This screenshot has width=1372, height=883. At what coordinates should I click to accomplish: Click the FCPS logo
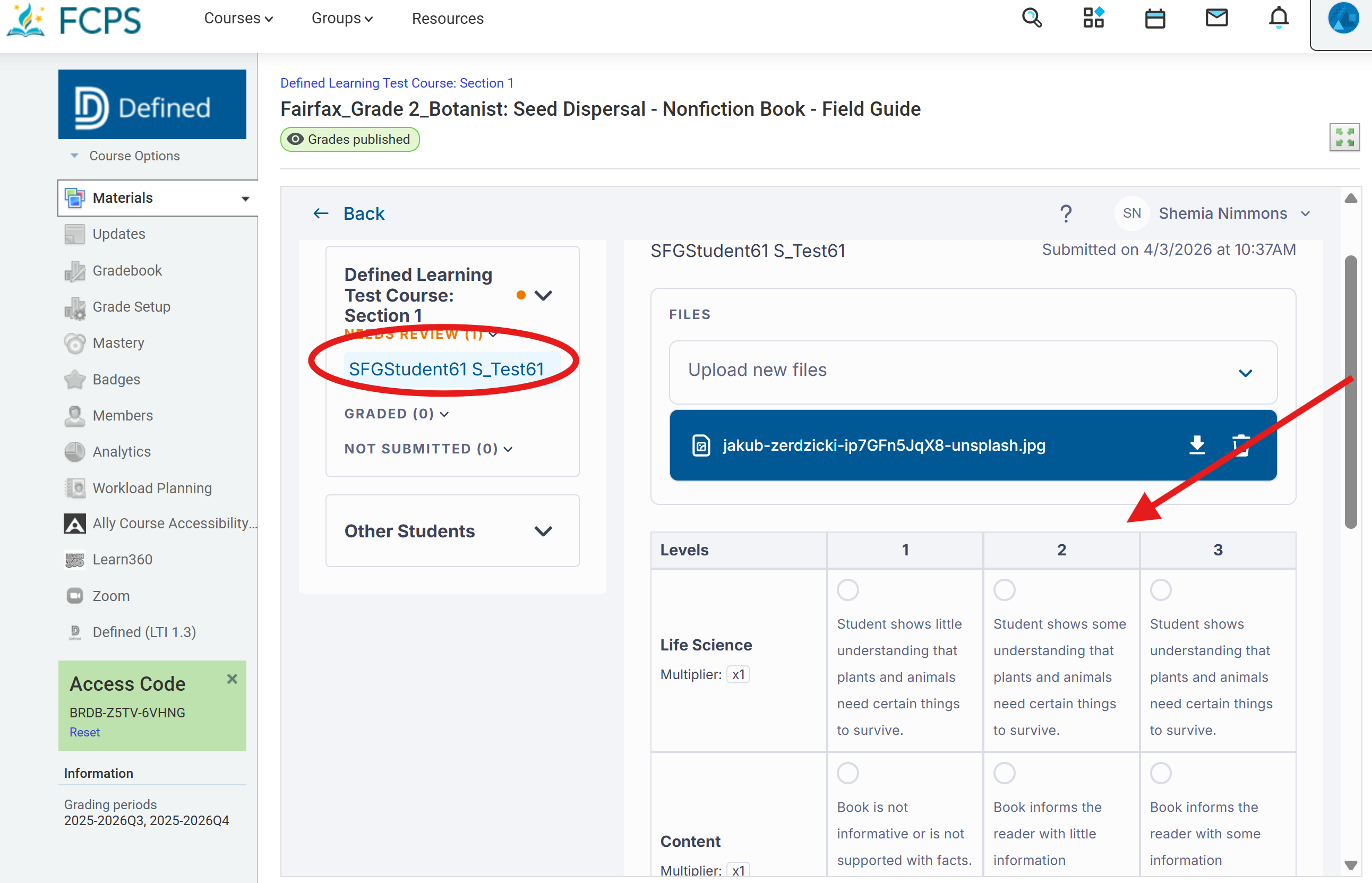tap(74, 20)
